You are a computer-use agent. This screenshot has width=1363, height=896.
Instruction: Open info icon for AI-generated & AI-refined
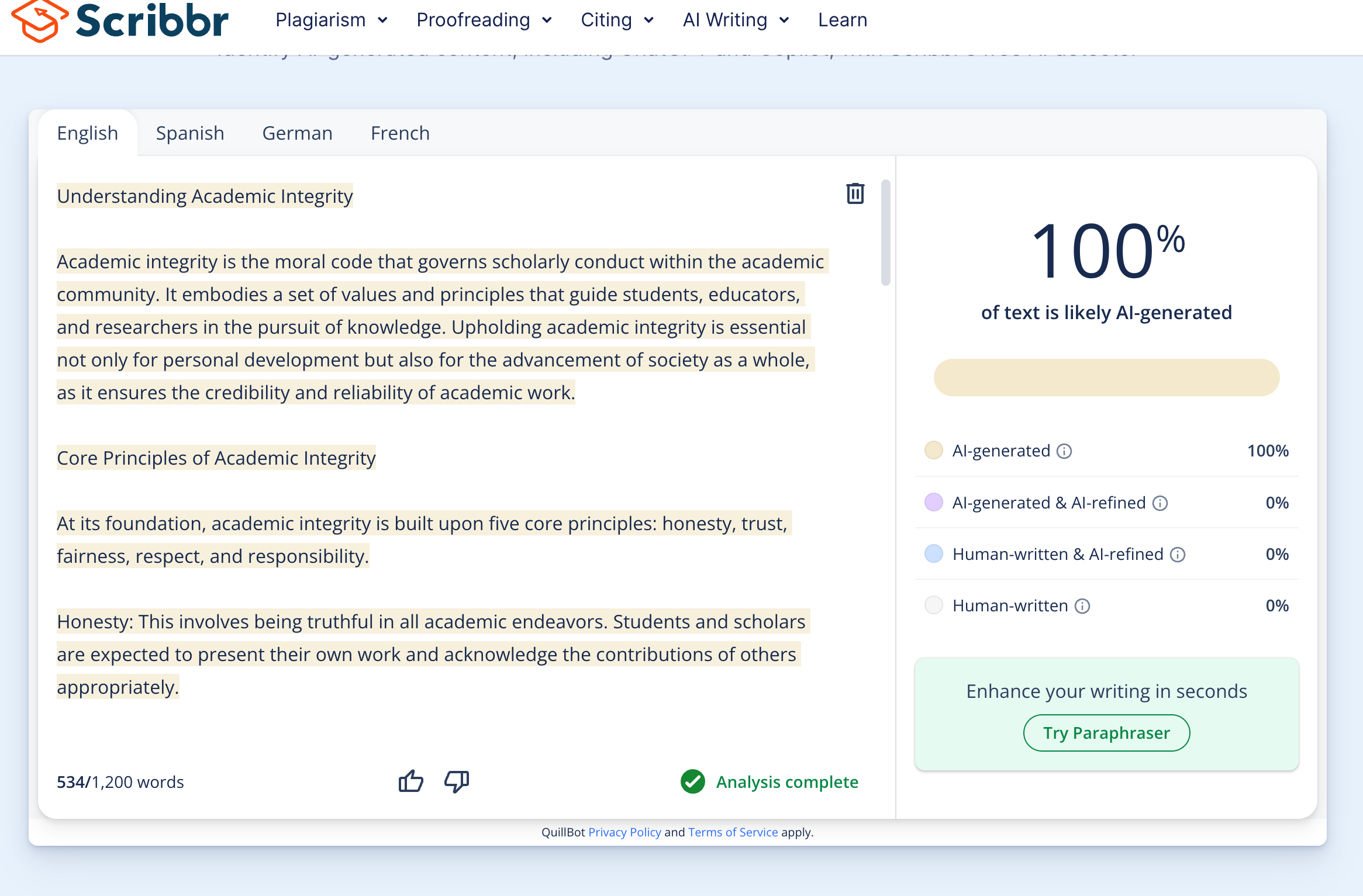pyautogui.click(x=1160, y=503)
